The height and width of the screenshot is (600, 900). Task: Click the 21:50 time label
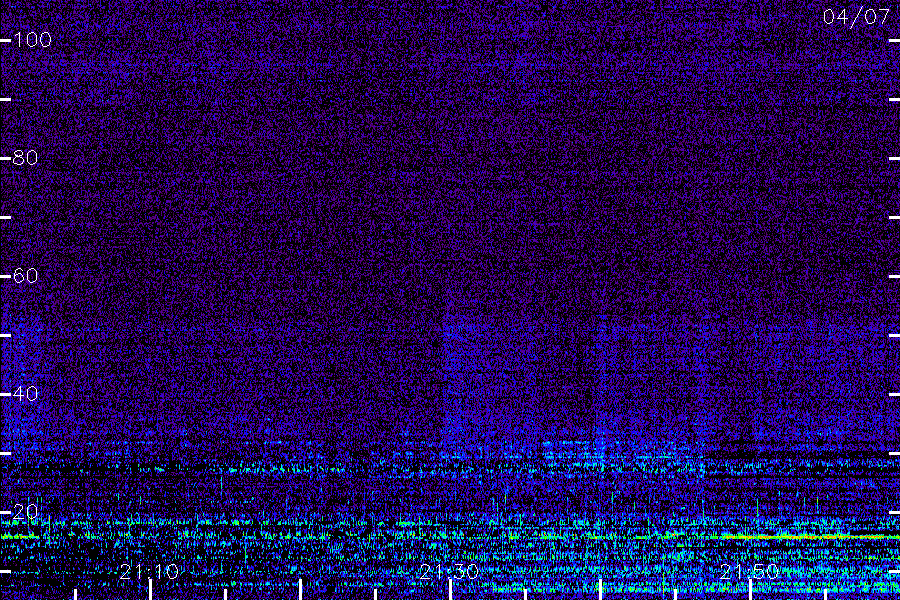[749, 571]
